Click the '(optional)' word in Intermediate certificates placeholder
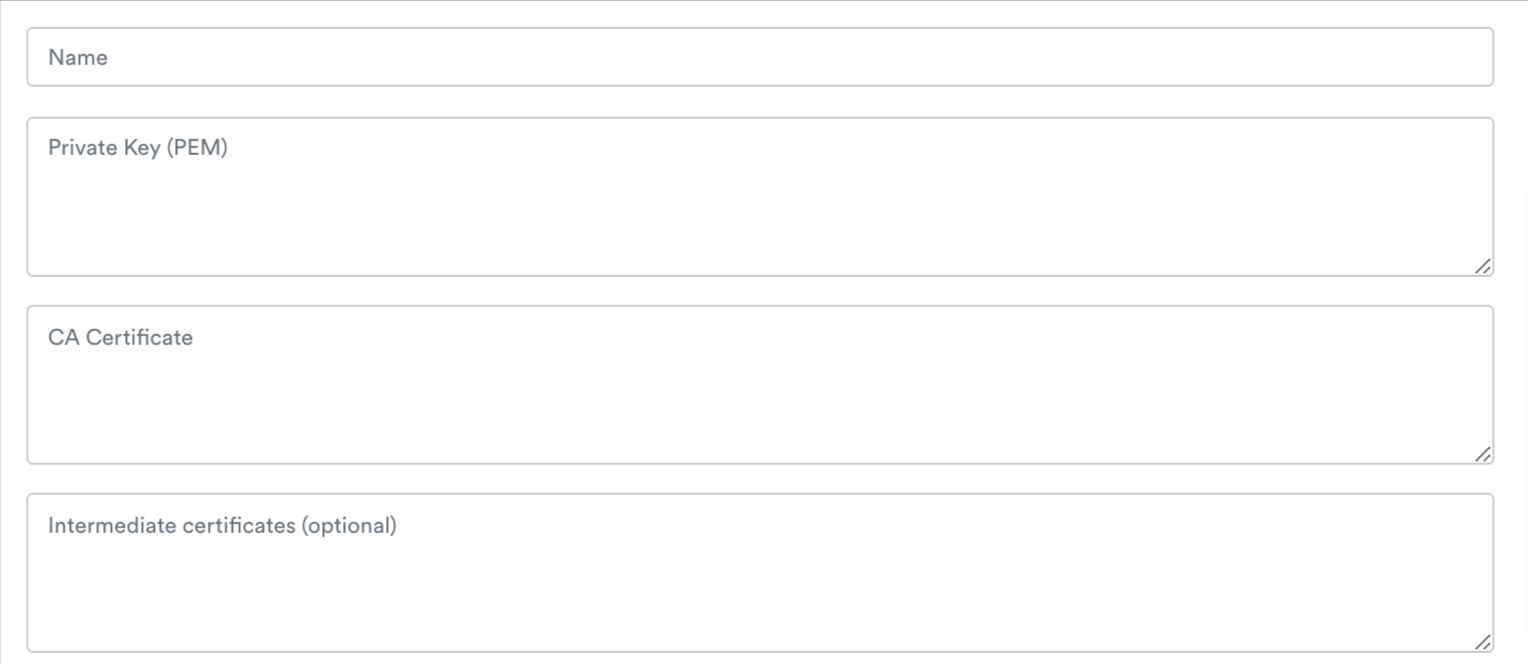This screenshot has height=664, width=1528. [x=349, y=526]
